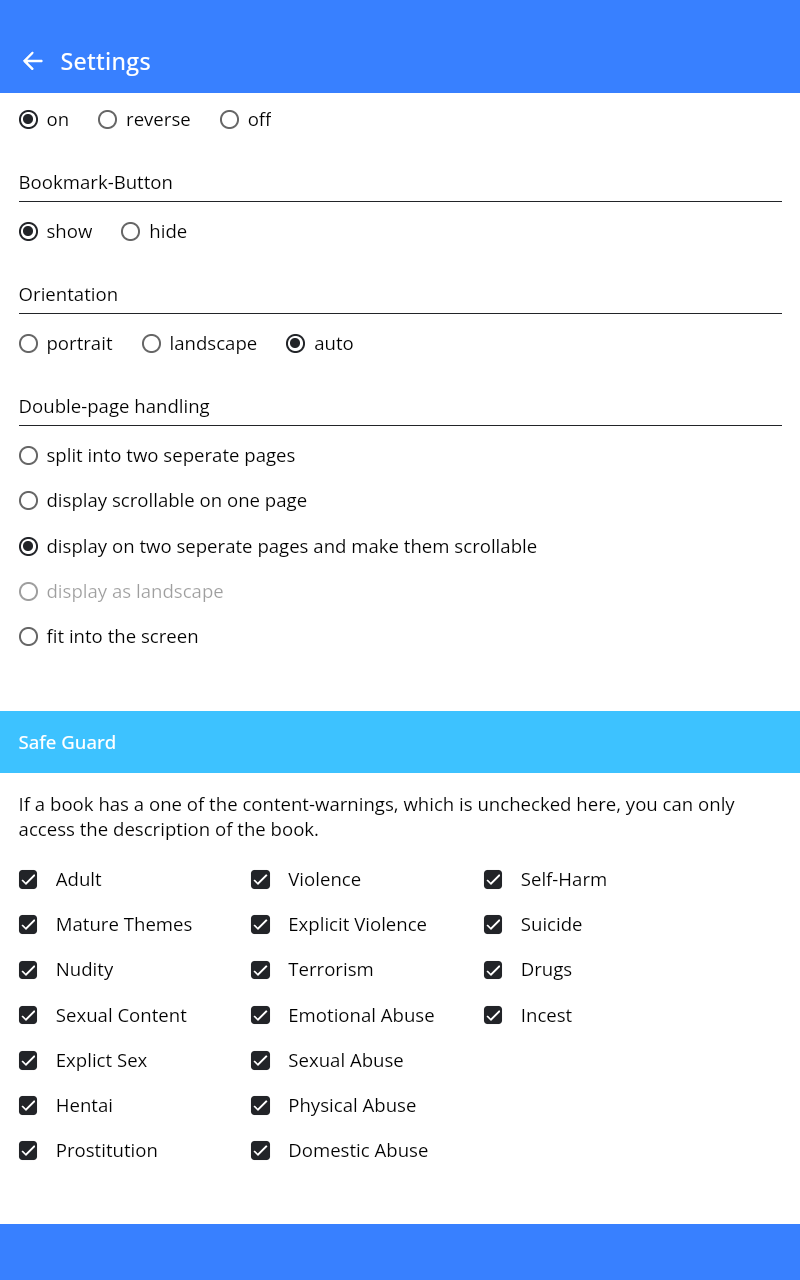This screenshot has height=1280, width=800.
Task: Set orientation to landscape
Action: [152, 344]
